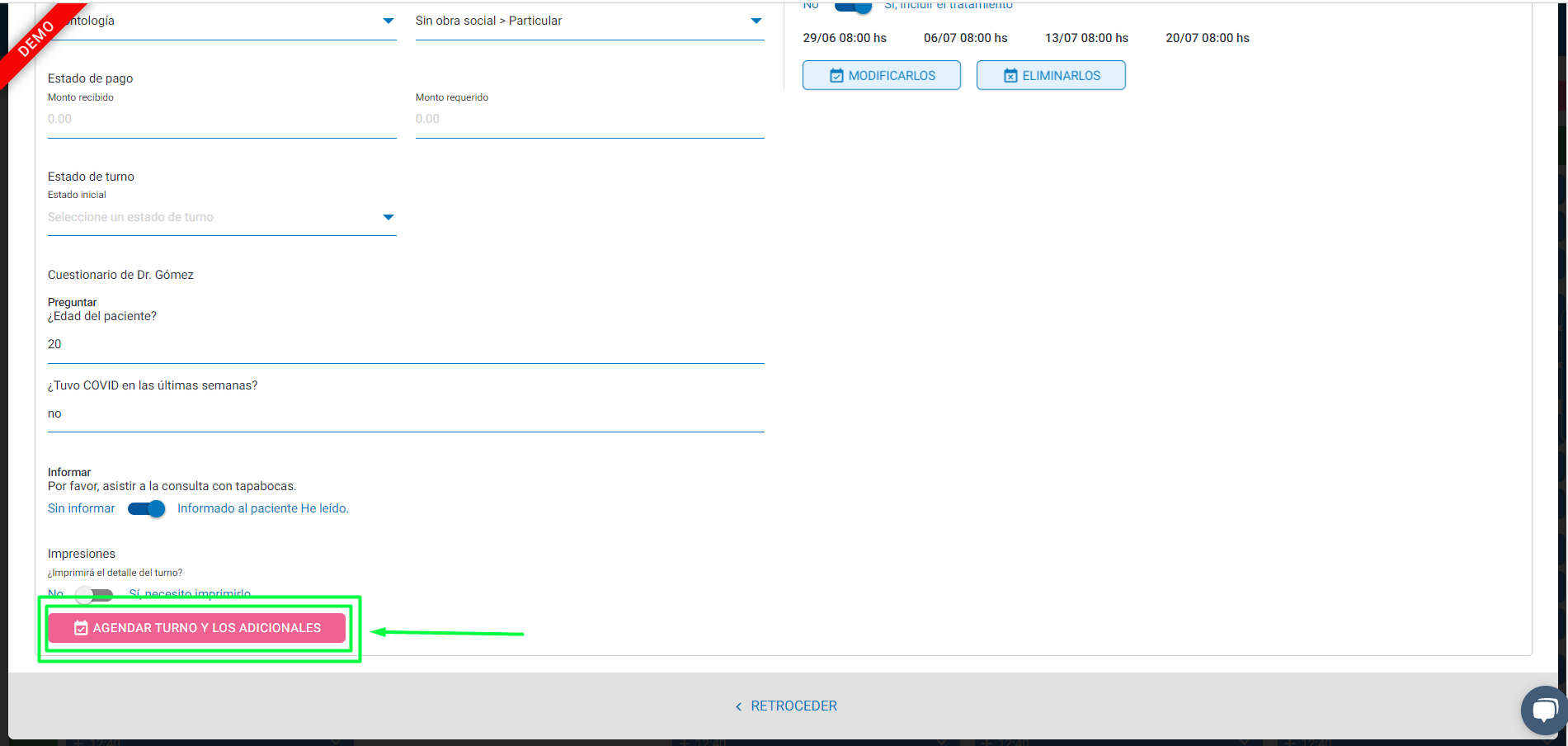Click the AGENDAR TURNO Y LOS ADICIONALES button
This screenshot has width=1568, height=746.
pyautogui.click(x=196, y=628)
